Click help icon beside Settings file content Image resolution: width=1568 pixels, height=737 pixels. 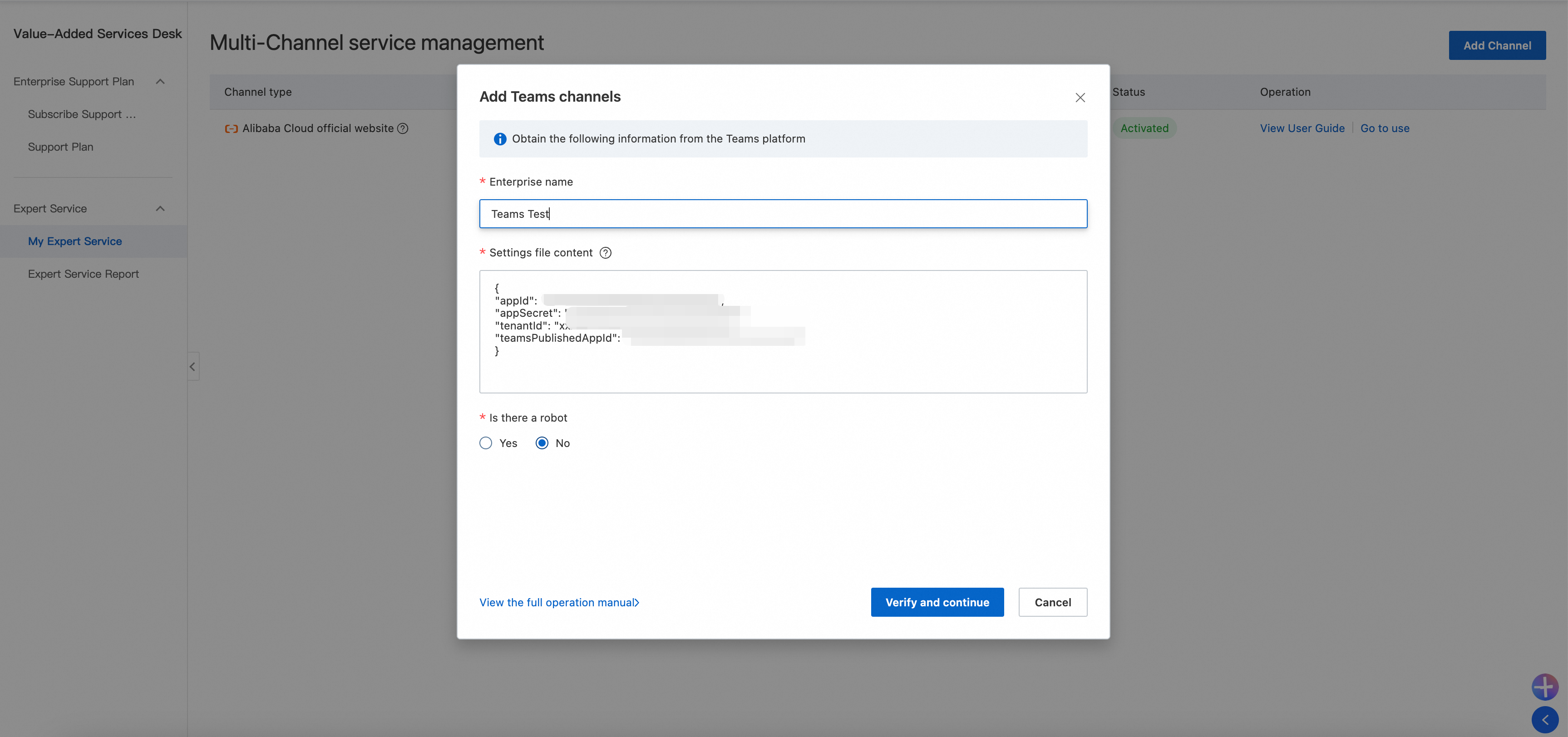pos(605,253)
